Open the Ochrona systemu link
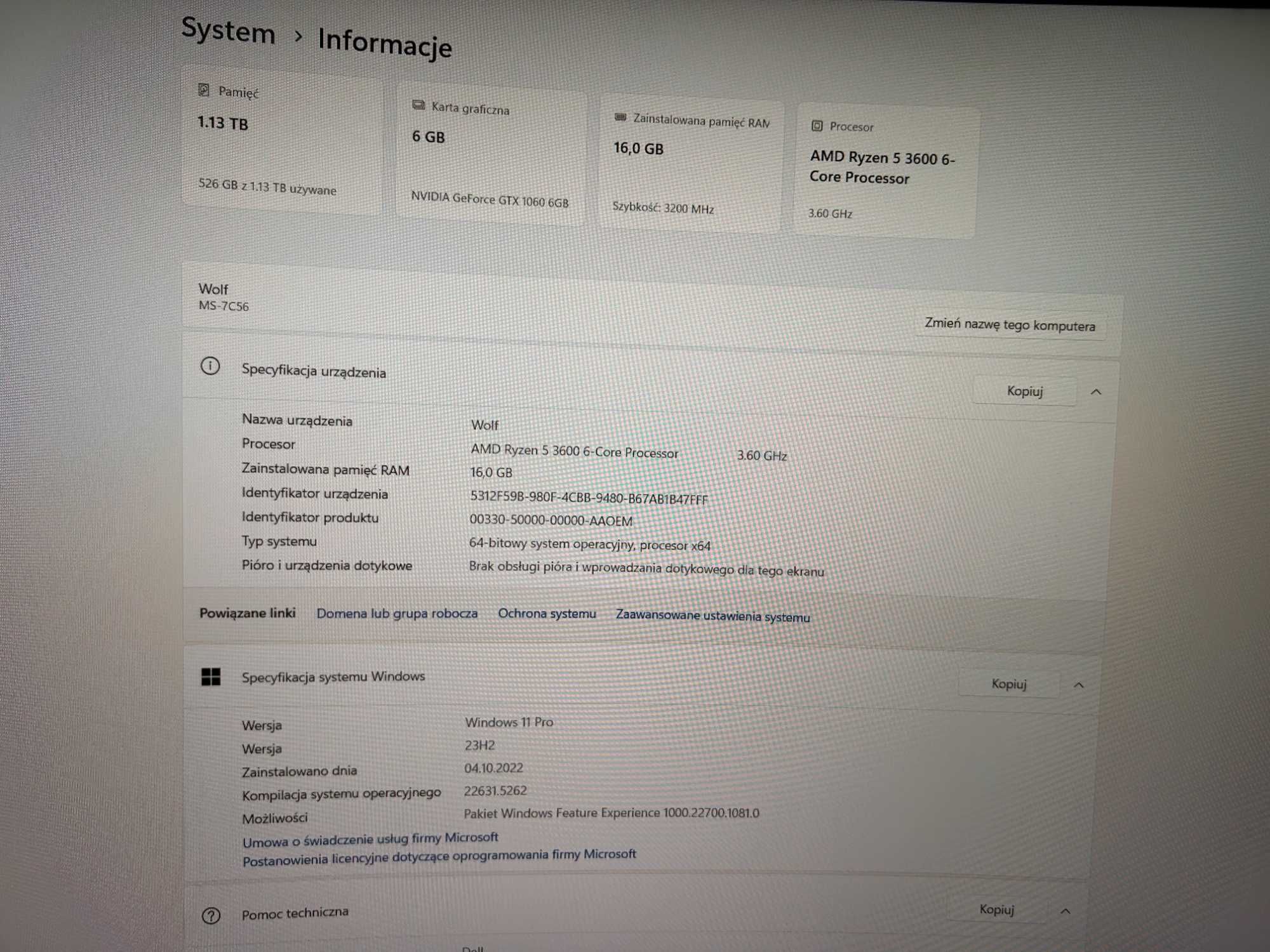Screen dimensions: 1270x952 tap(547, 614)
